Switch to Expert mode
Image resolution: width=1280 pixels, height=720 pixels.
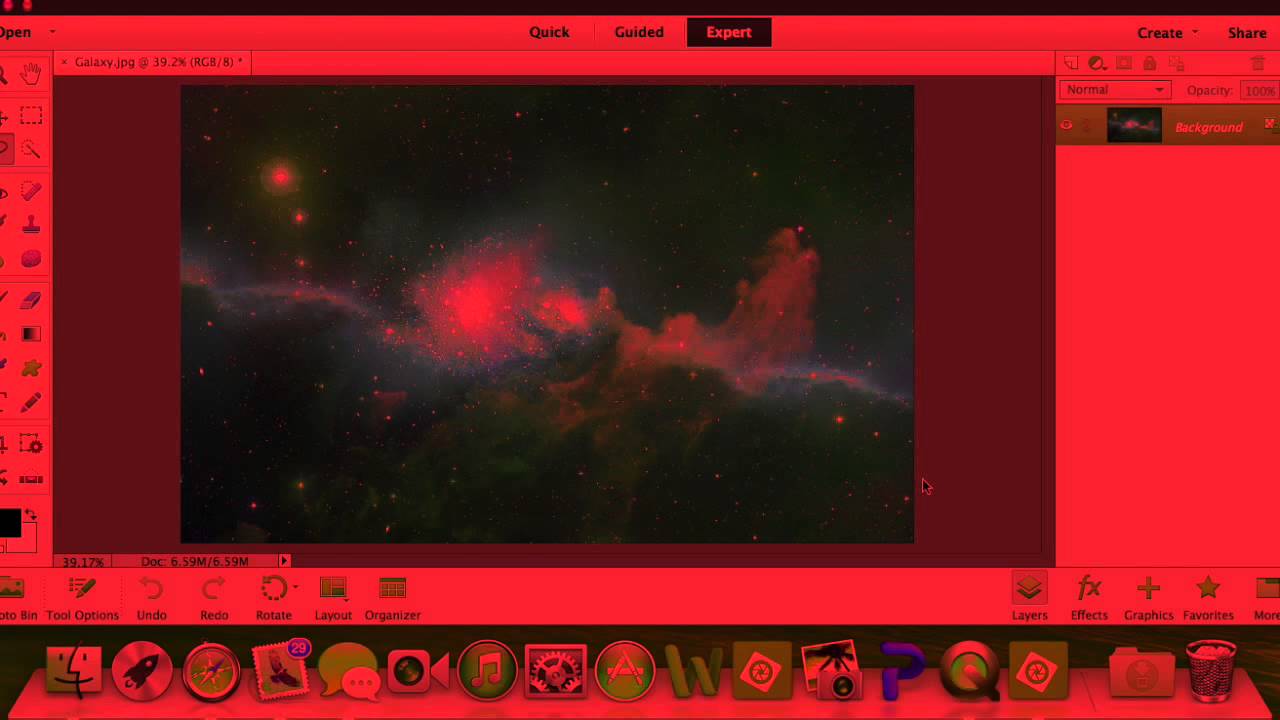(729, 32)
